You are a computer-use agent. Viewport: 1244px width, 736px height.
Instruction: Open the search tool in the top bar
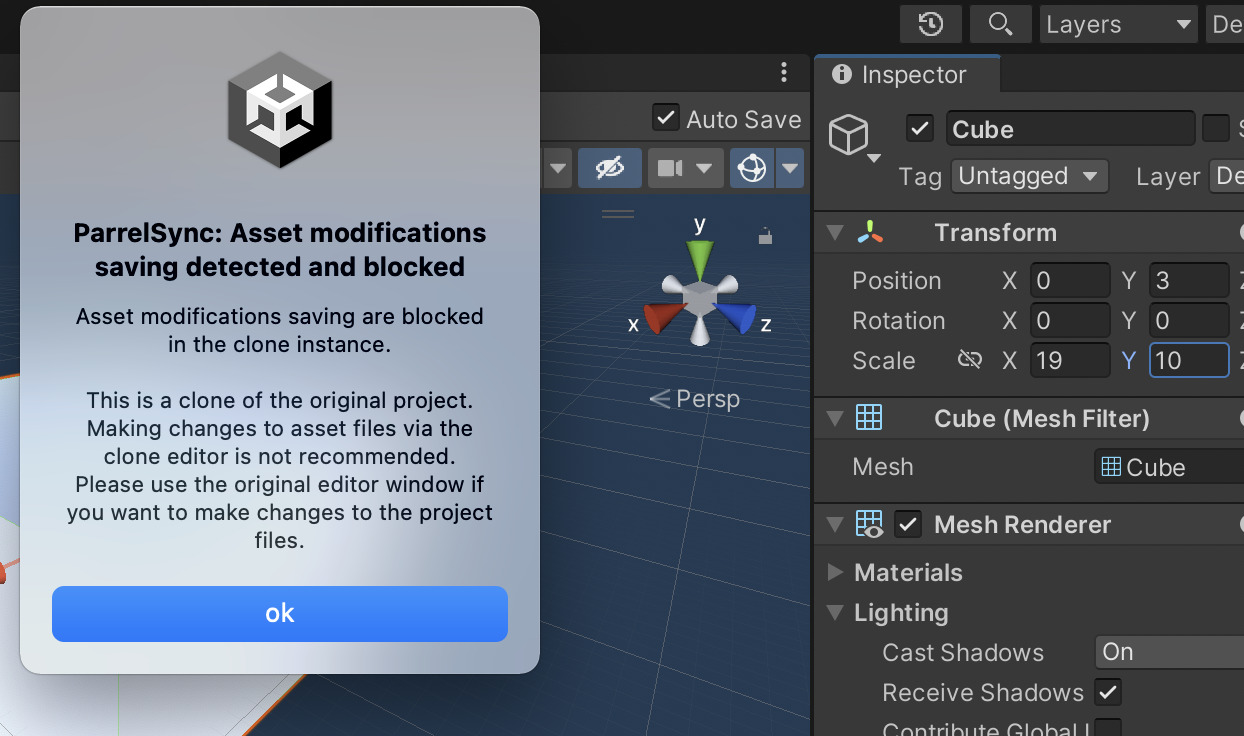(1000, 24)
